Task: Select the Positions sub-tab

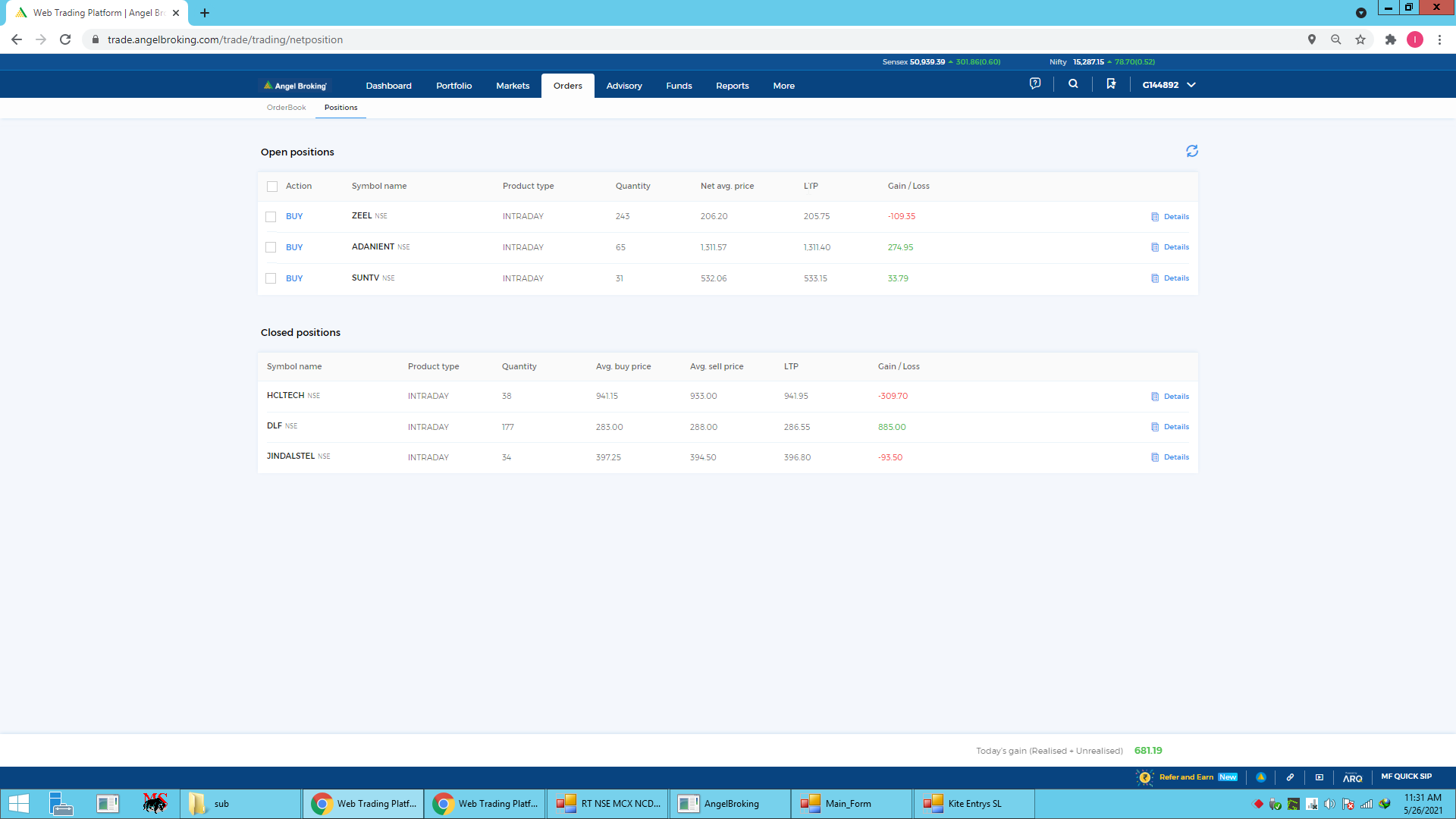Action: (x=340, y=108)
